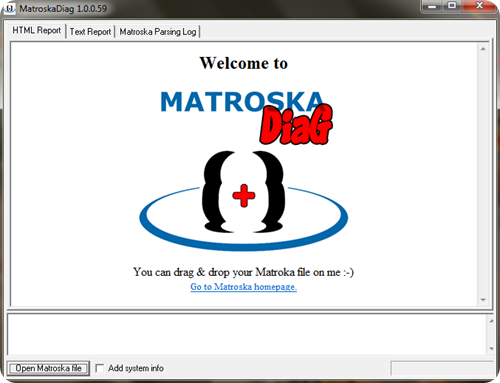This screenshot has width=500, height=383.
Task: Click the report pane scroll down arrow
Action: click(483, 300)
